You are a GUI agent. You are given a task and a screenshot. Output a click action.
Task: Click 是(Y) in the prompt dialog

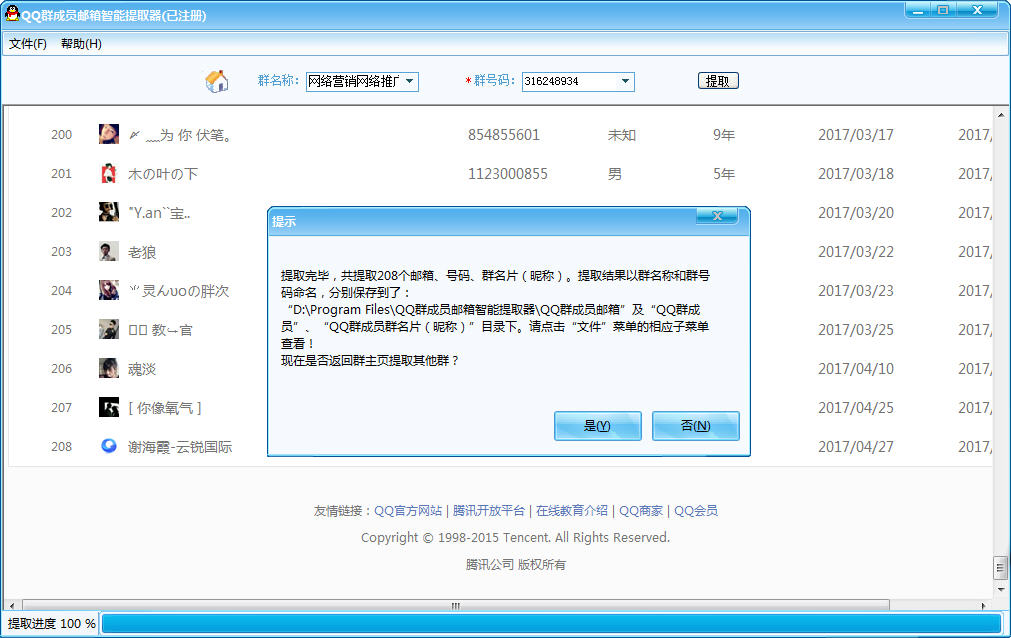point(597,426)
